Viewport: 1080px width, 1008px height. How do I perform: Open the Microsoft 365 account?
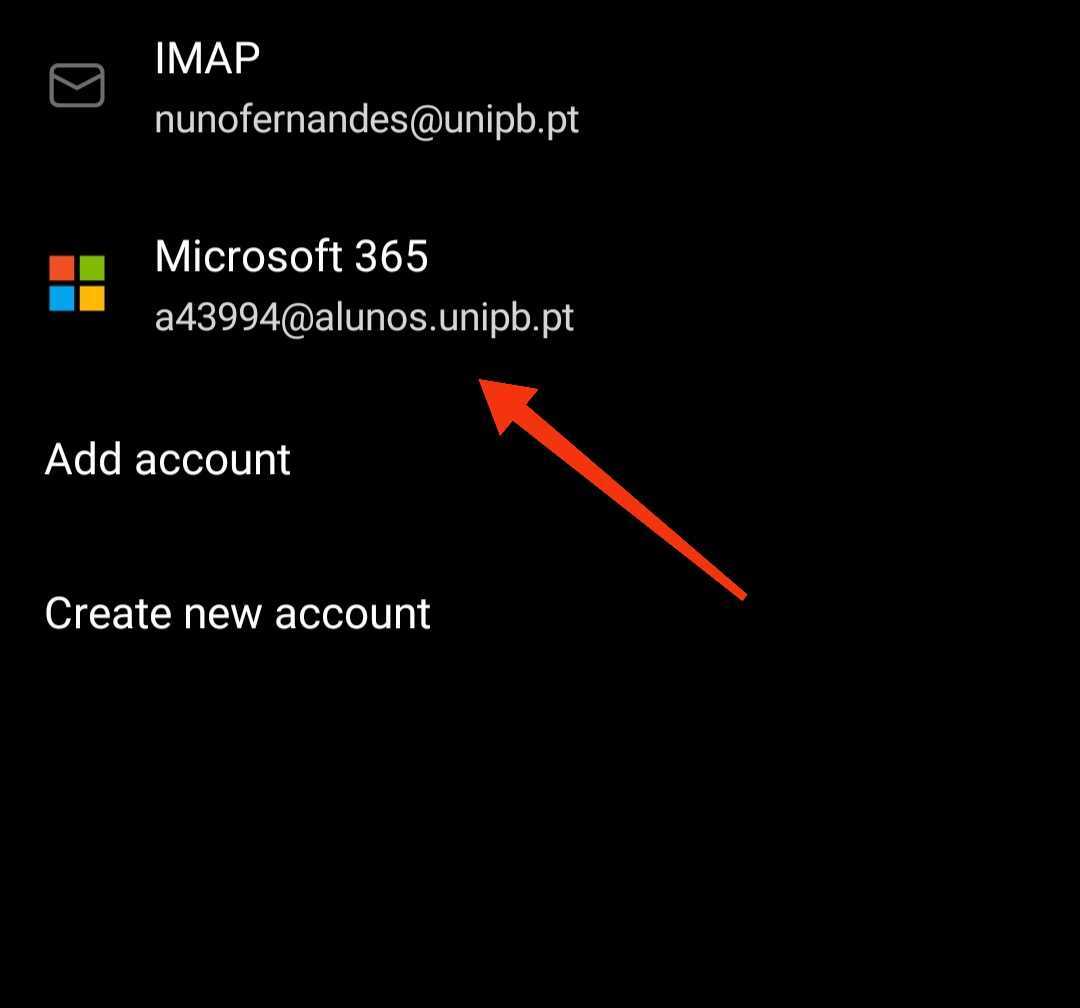540,285
